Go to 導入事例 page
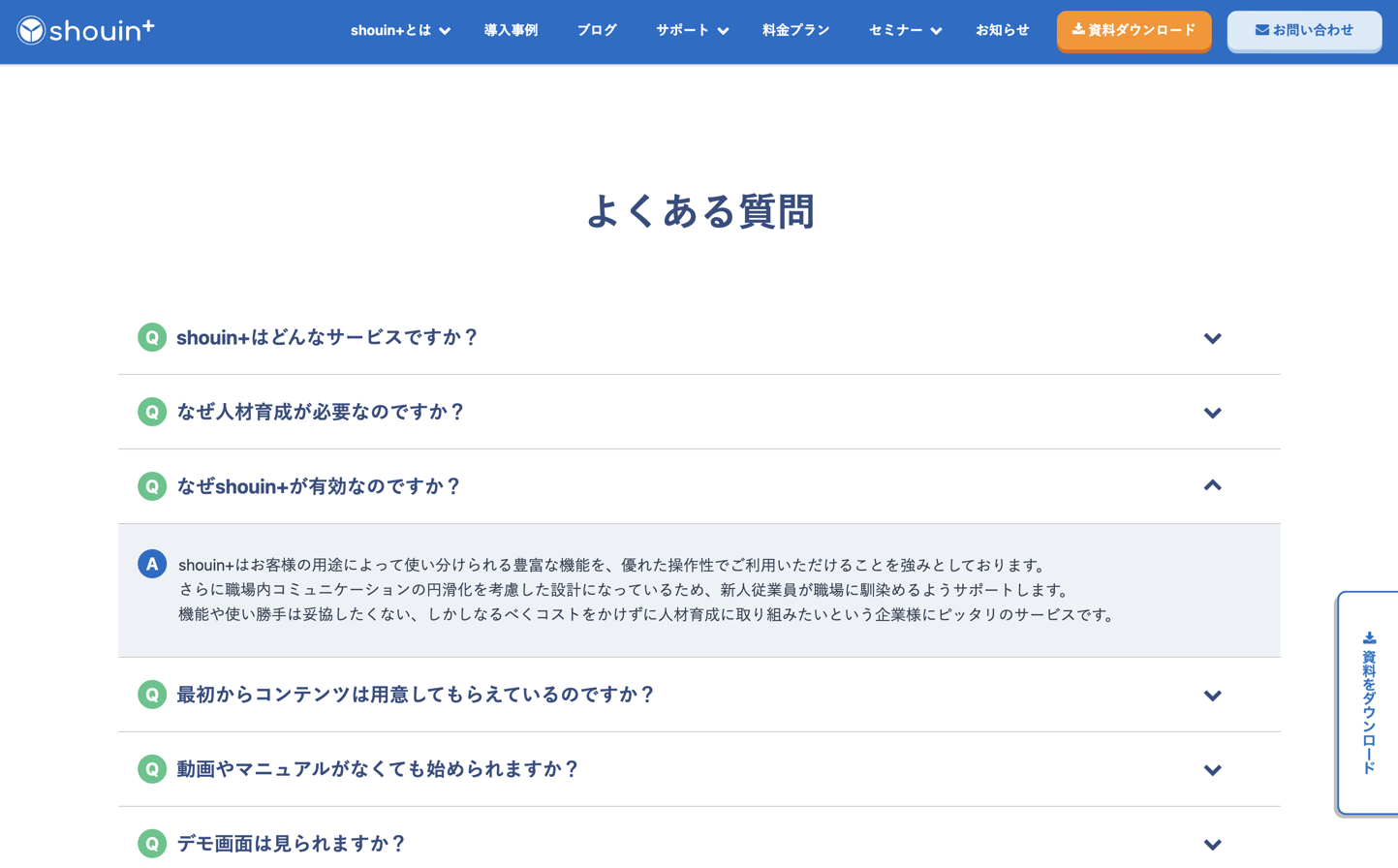Viewport: 1398px width, 868px height. coord(511,31)
